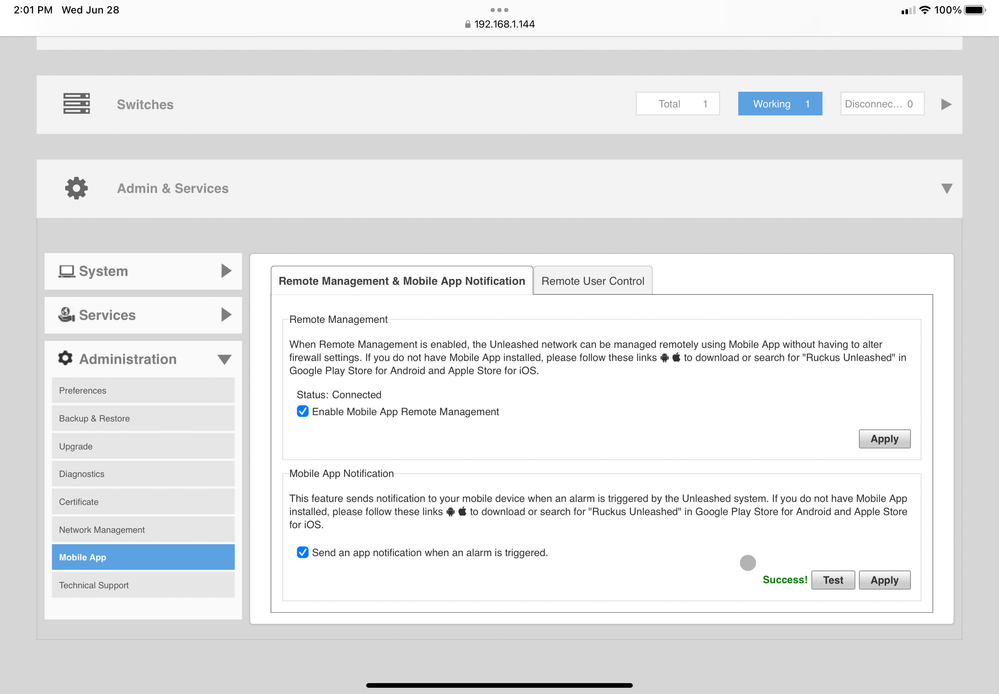Apply the Remote Management settings
The image size is (999, 694).
click(884, 439)
